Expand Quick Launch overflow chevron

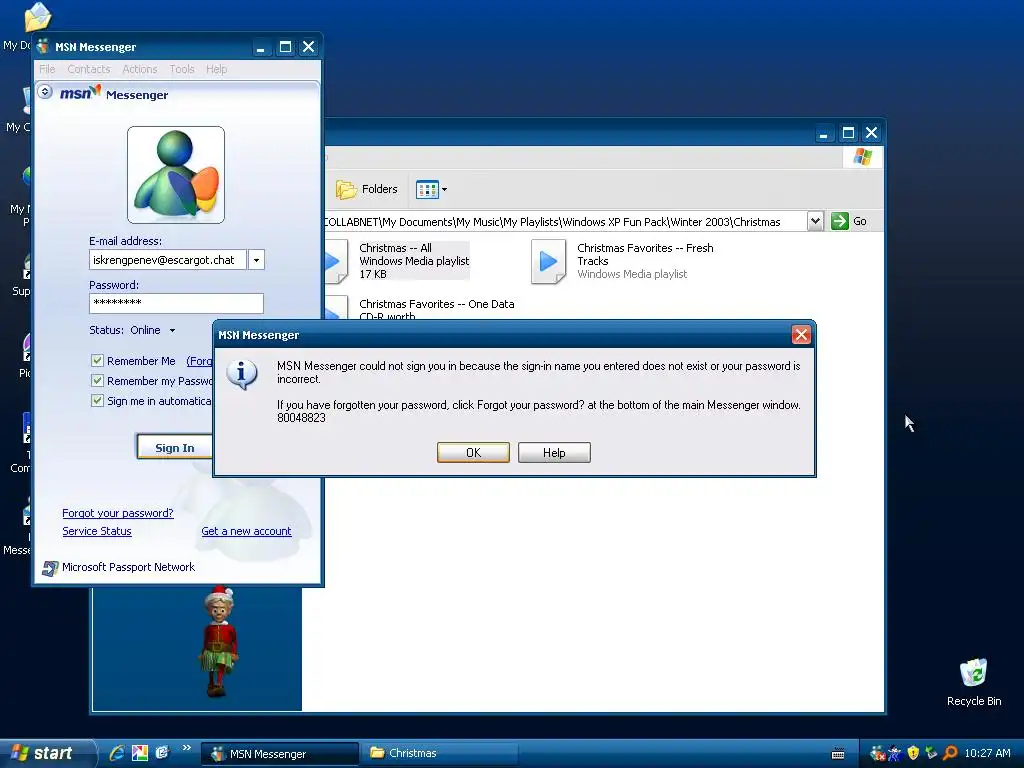coord(186,748)
